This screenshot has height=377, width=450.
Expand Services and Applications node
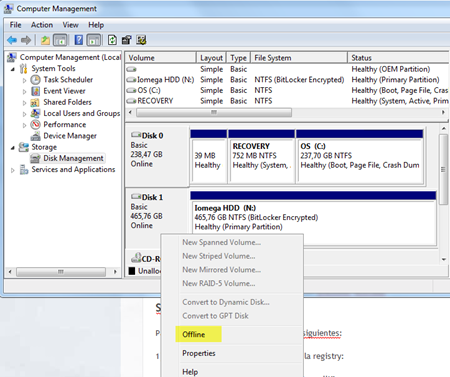click(x=13, y=170)
